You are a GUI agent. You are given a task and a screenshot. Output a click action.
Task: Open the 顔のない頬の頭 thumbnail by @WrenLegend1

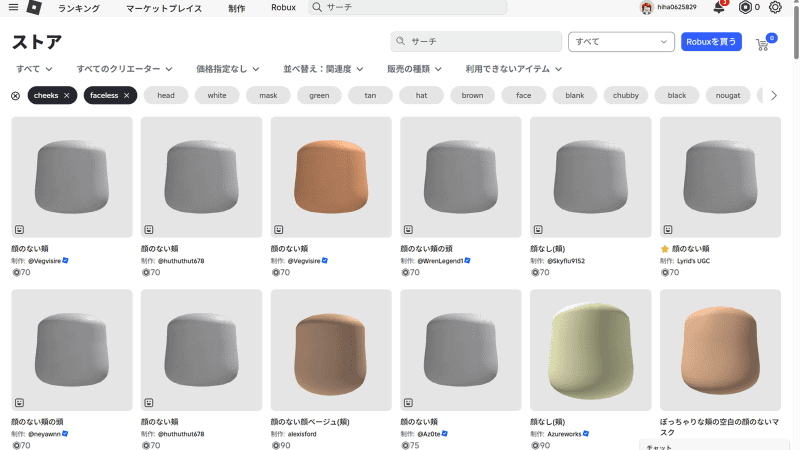click(461, 177)
